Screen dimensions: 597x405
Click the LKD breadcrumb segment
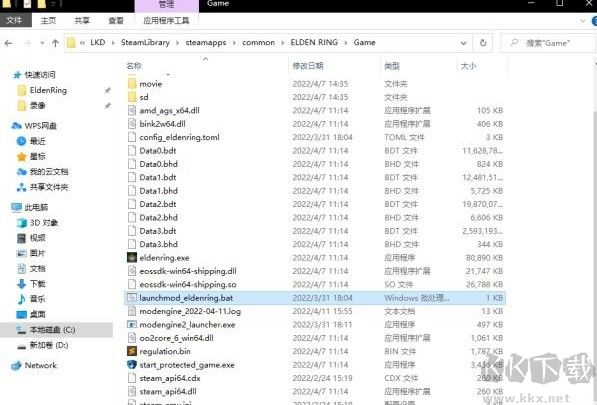97,43
